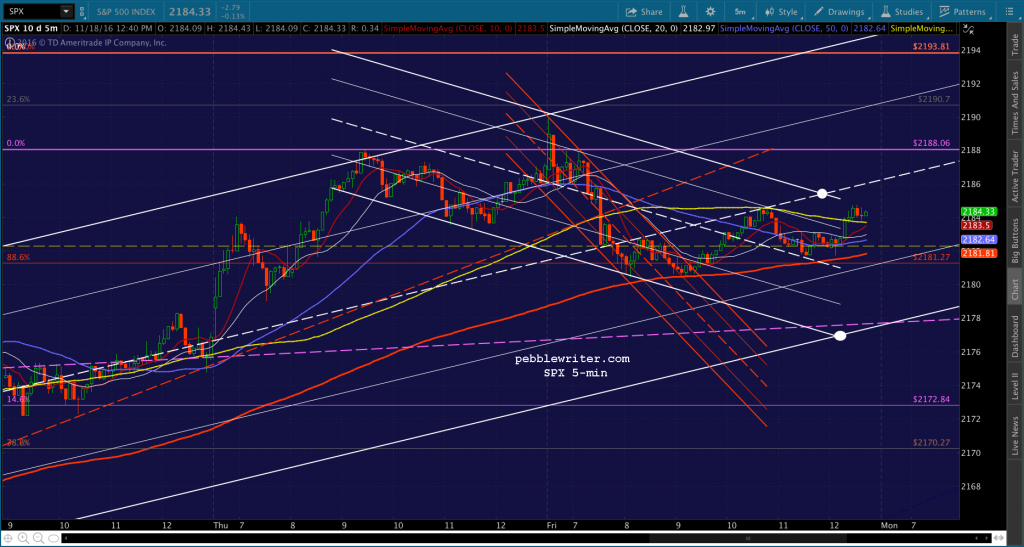The height and width of the screenshot is (547, 1024).
Task: Click the pebblewriter.com text annotation
Action: [x=572, y=359]
